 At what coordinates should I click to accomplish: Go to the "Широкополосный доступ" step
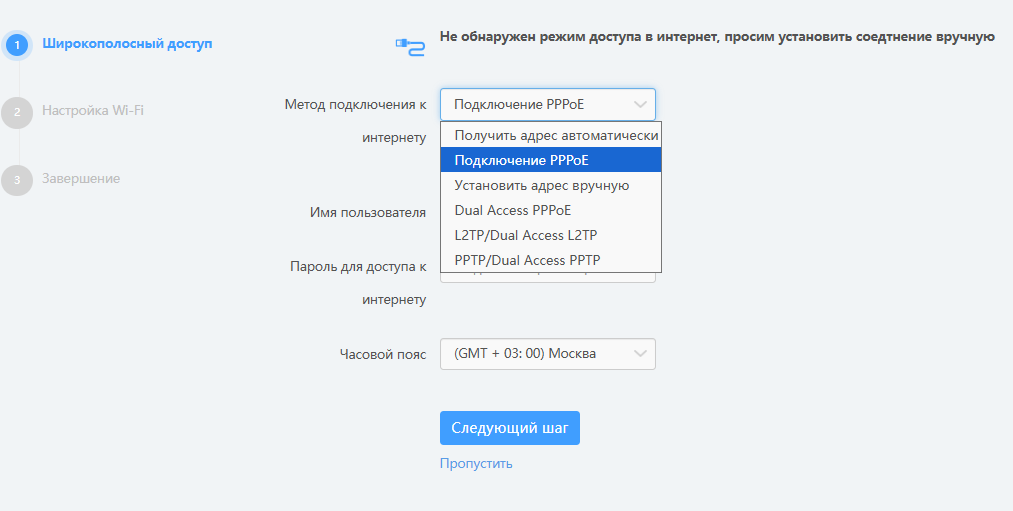click(127, 44)
